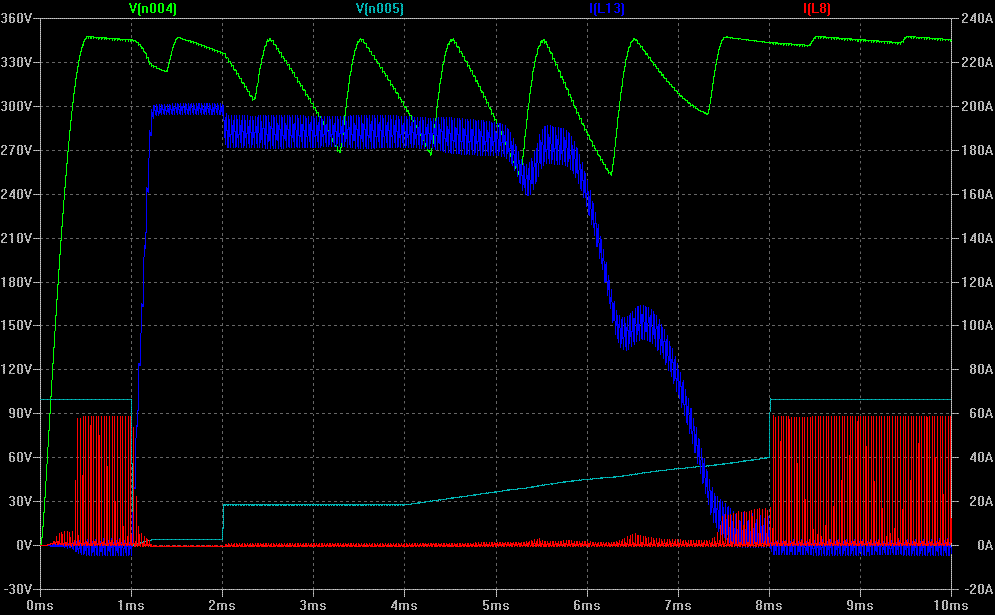Viewport: 995px width, 615px height.
Task: Click the 6ms time axis label
Action: point(587,605)
